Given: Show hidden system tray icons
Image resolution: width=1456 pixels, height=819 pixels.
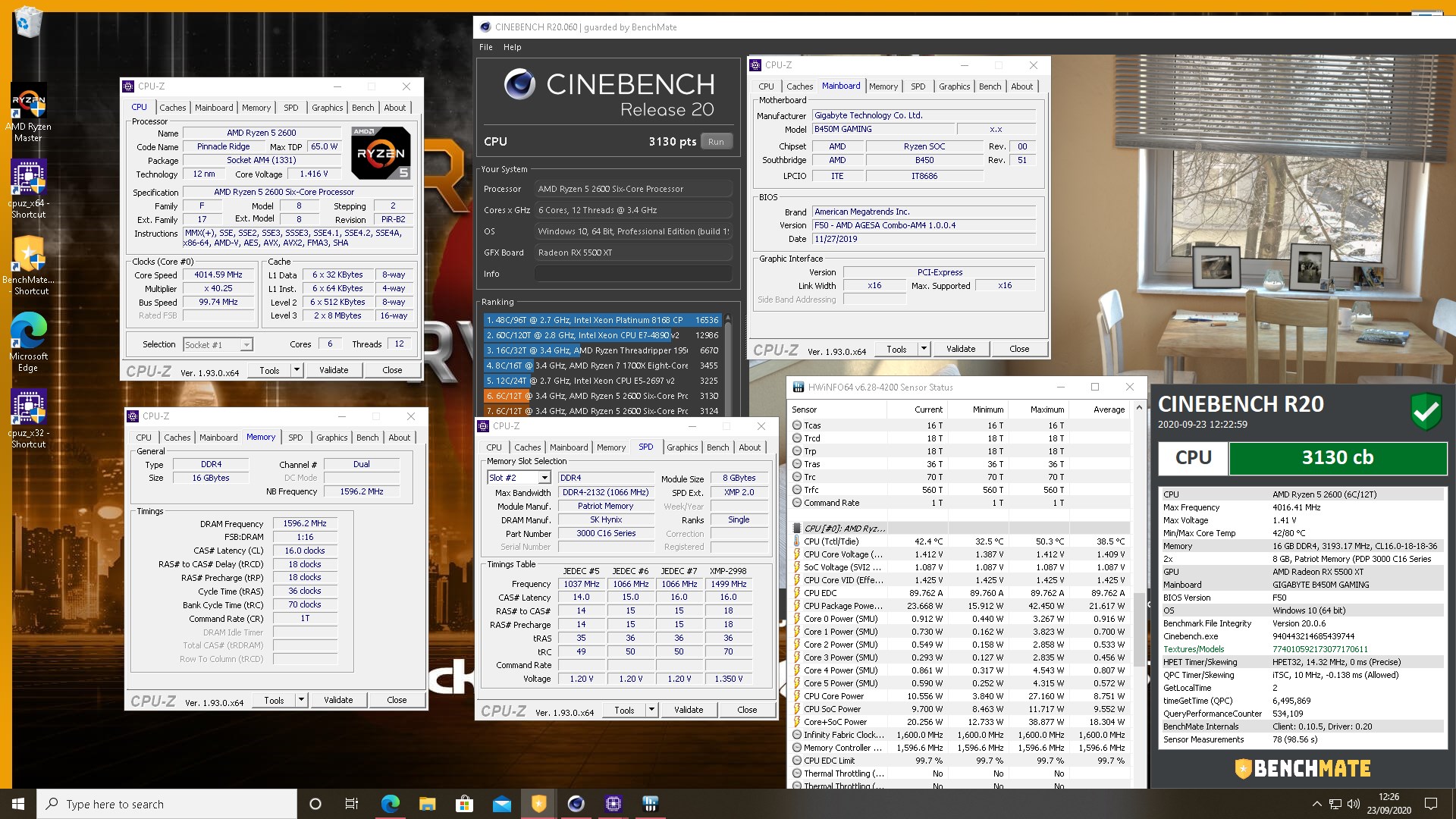Looking at the screenshot, I should click(x=1316, y=804).
